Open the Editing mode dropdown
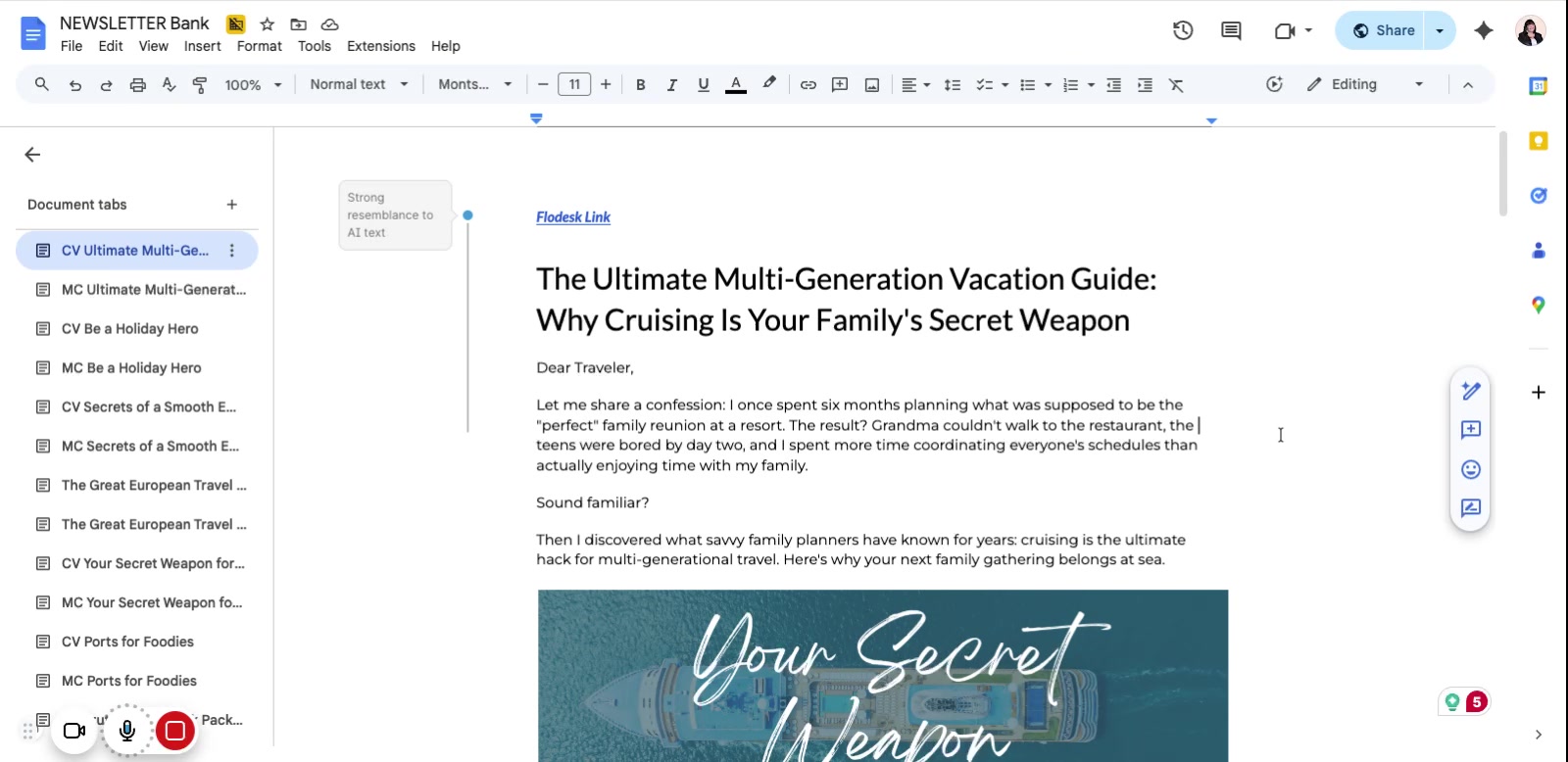This screenshot has height=762, width=1568. tap(1365, 85)
